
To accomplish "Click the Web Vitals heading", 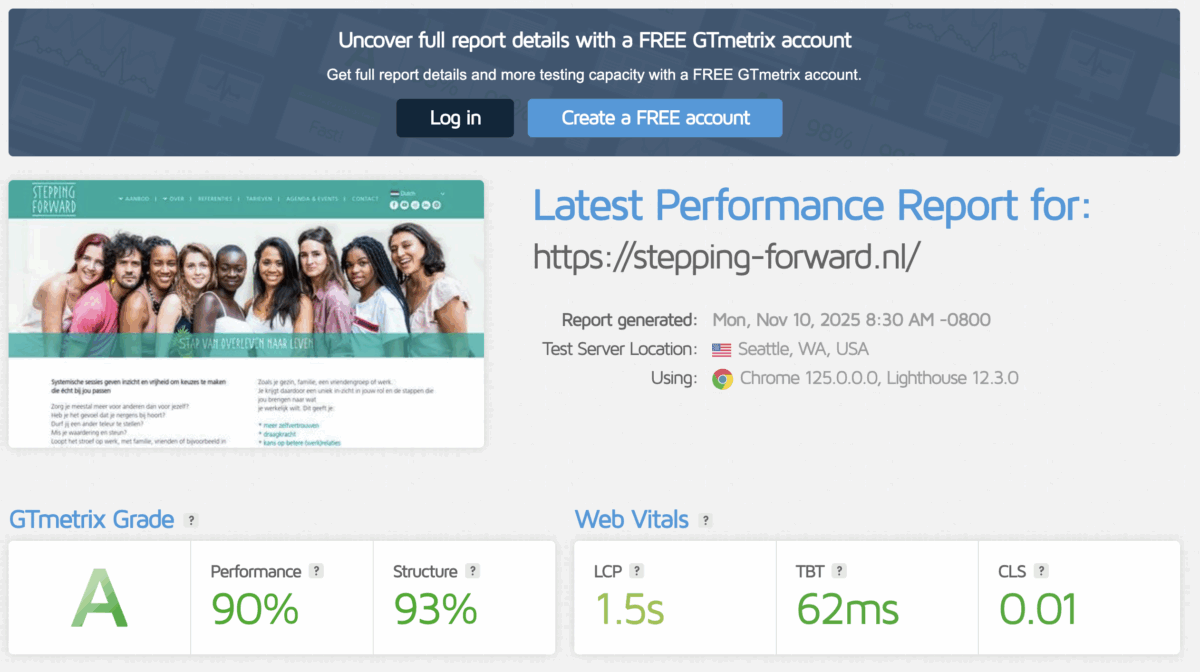I will (631, 520).
